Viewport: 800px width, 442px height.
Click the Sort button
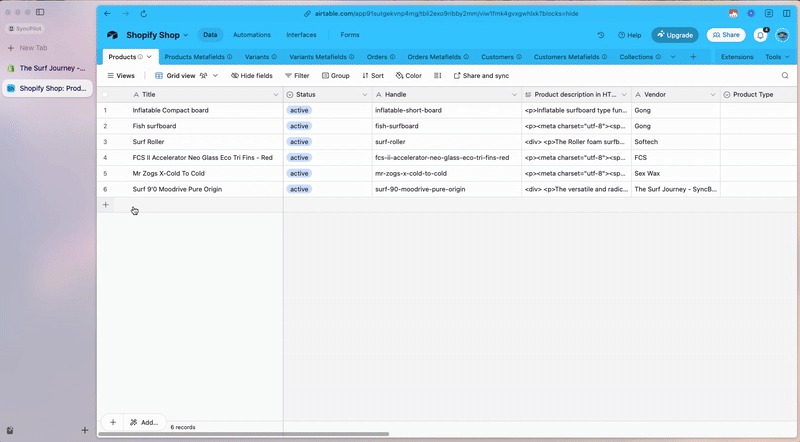click(372, 76)
